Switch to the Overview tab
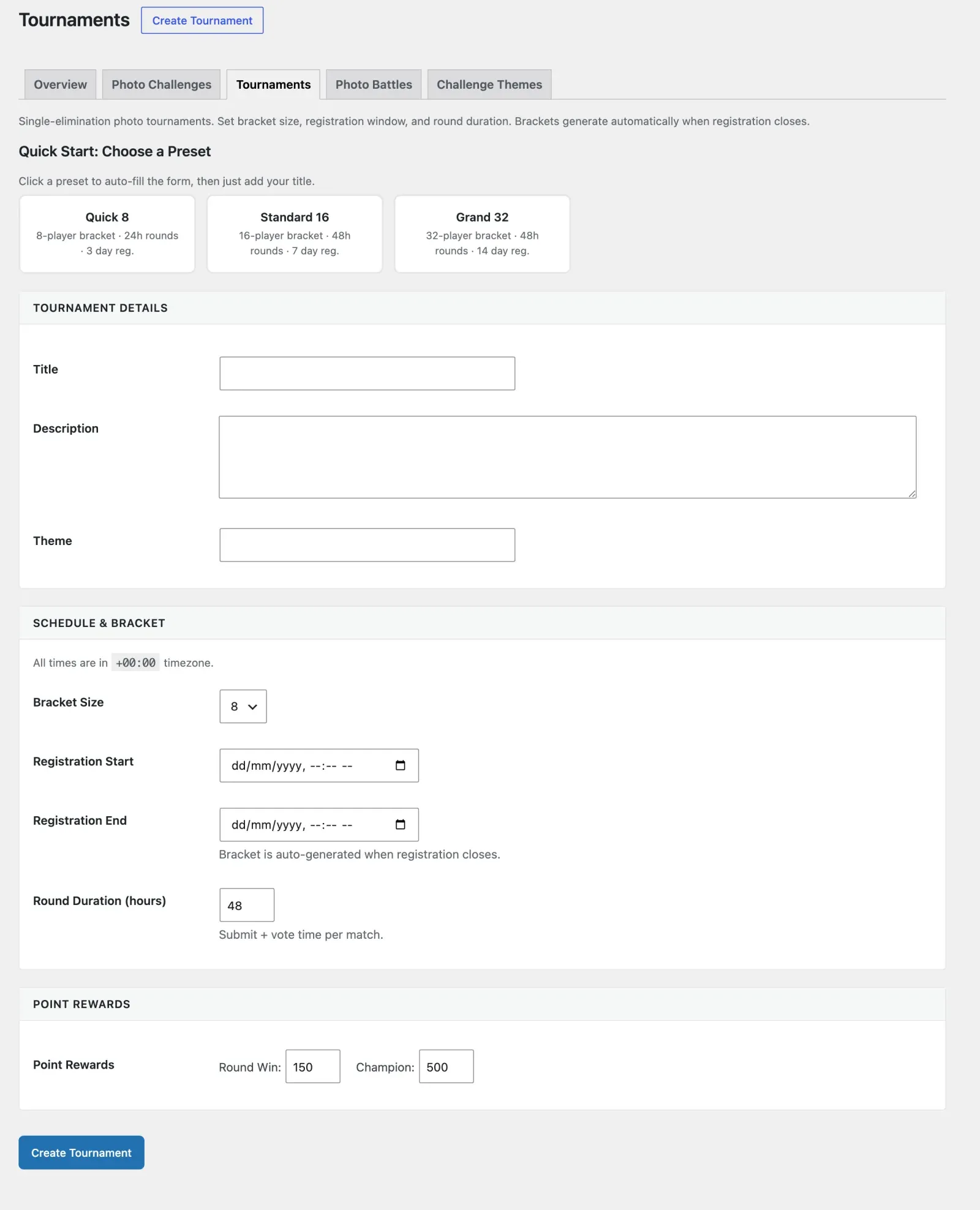 [x=60, y=85]
